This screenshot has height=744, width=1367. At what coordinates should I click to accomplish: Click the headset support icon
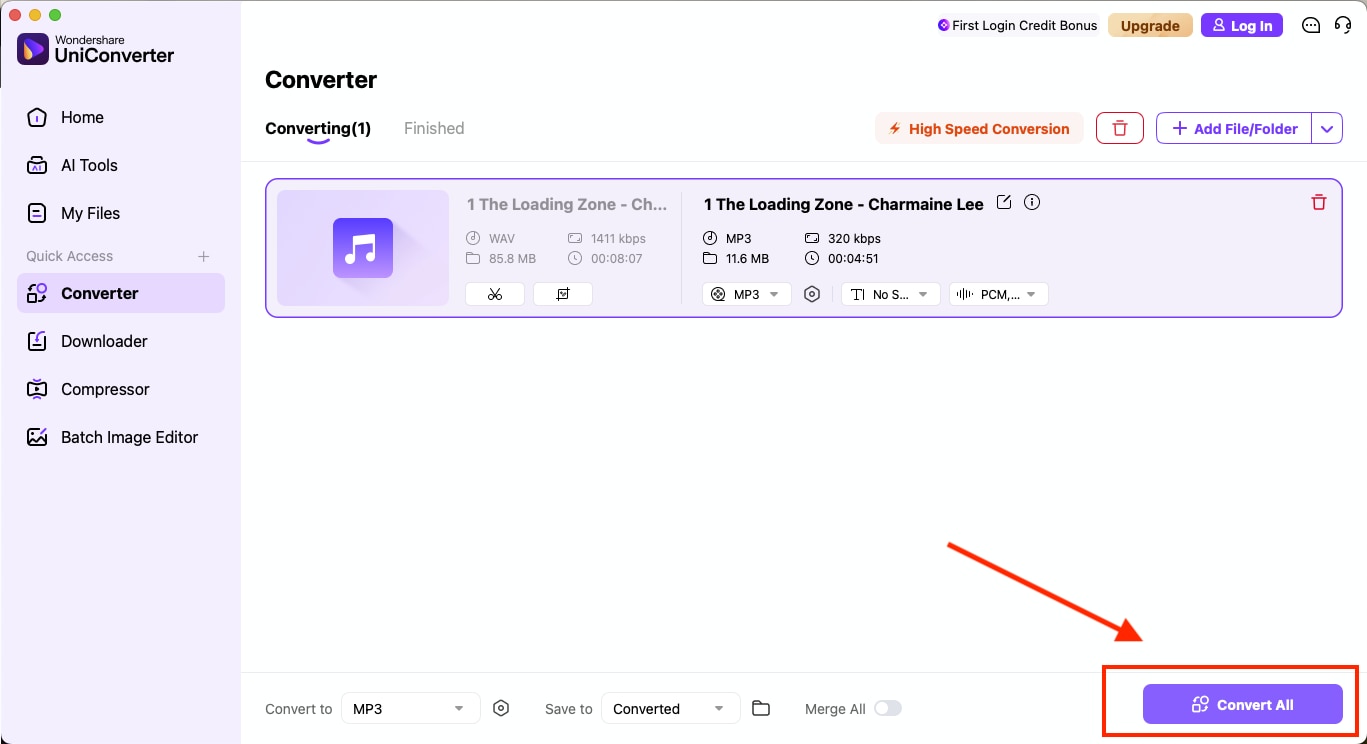(x=1343, y=25)
